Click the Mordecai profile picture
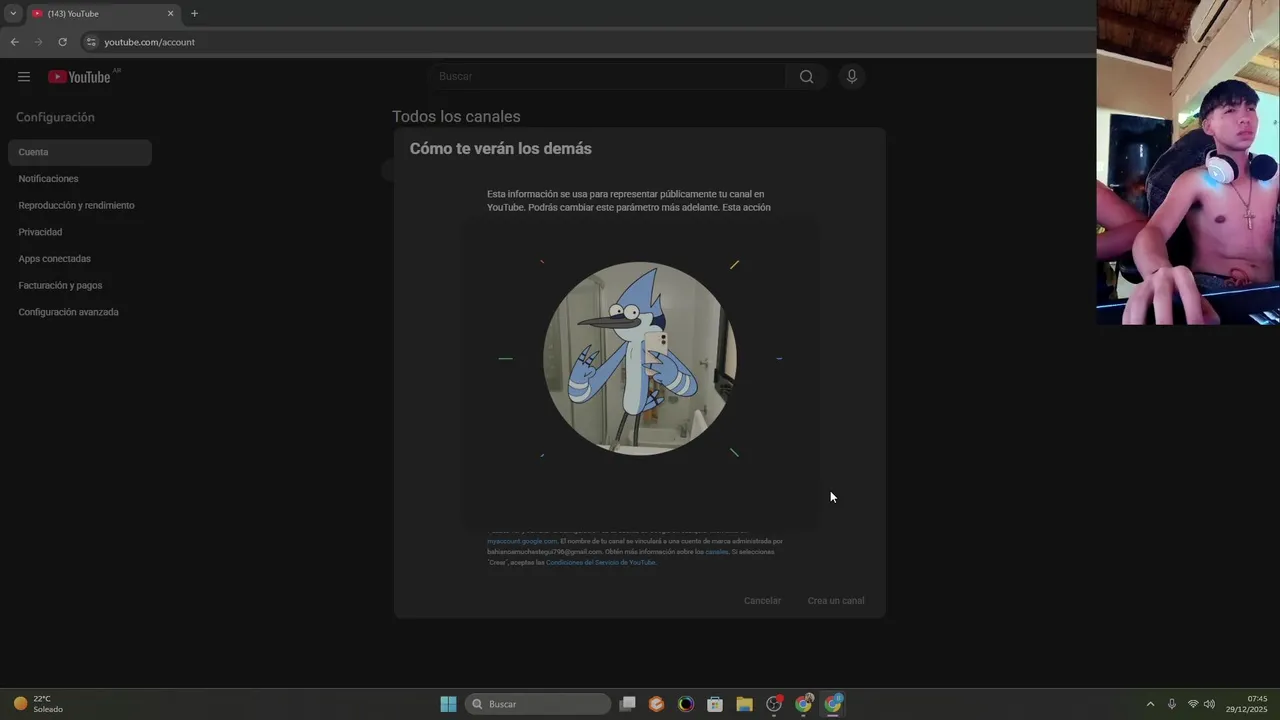 640,358
